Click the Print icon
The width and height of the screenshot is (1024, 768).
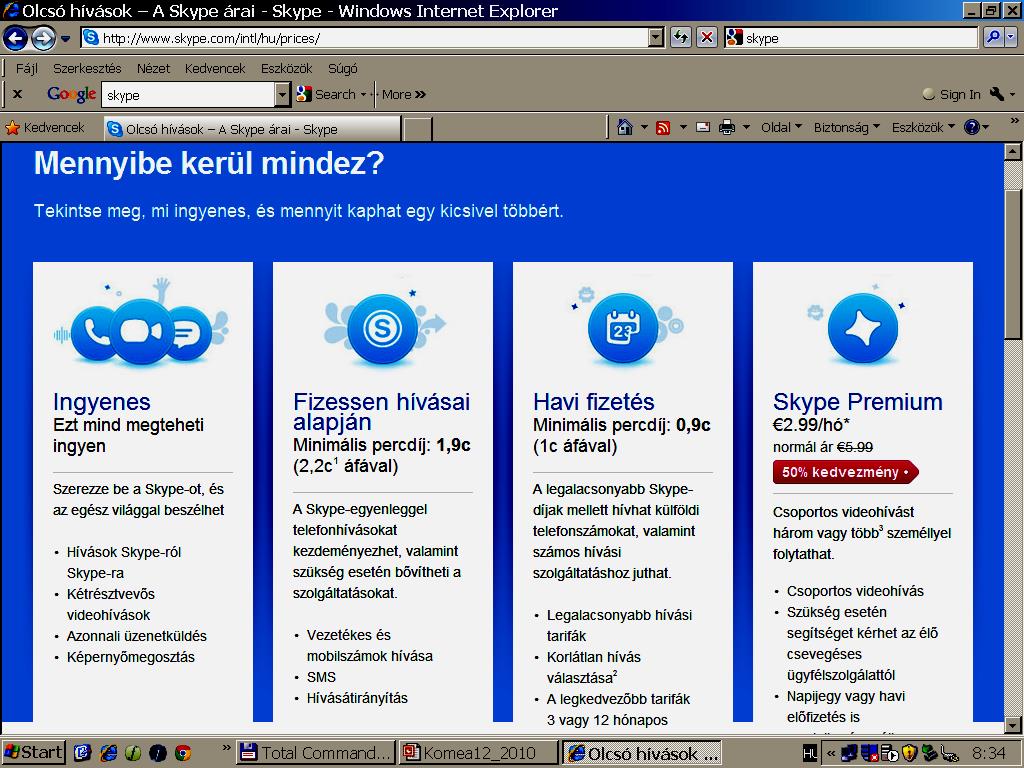tap(727, 127)
